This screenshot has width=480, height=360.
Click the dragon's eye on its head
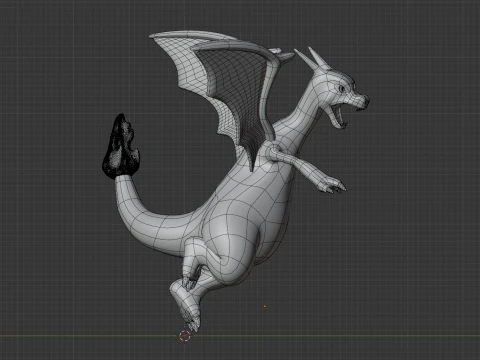tap(342, 89)
